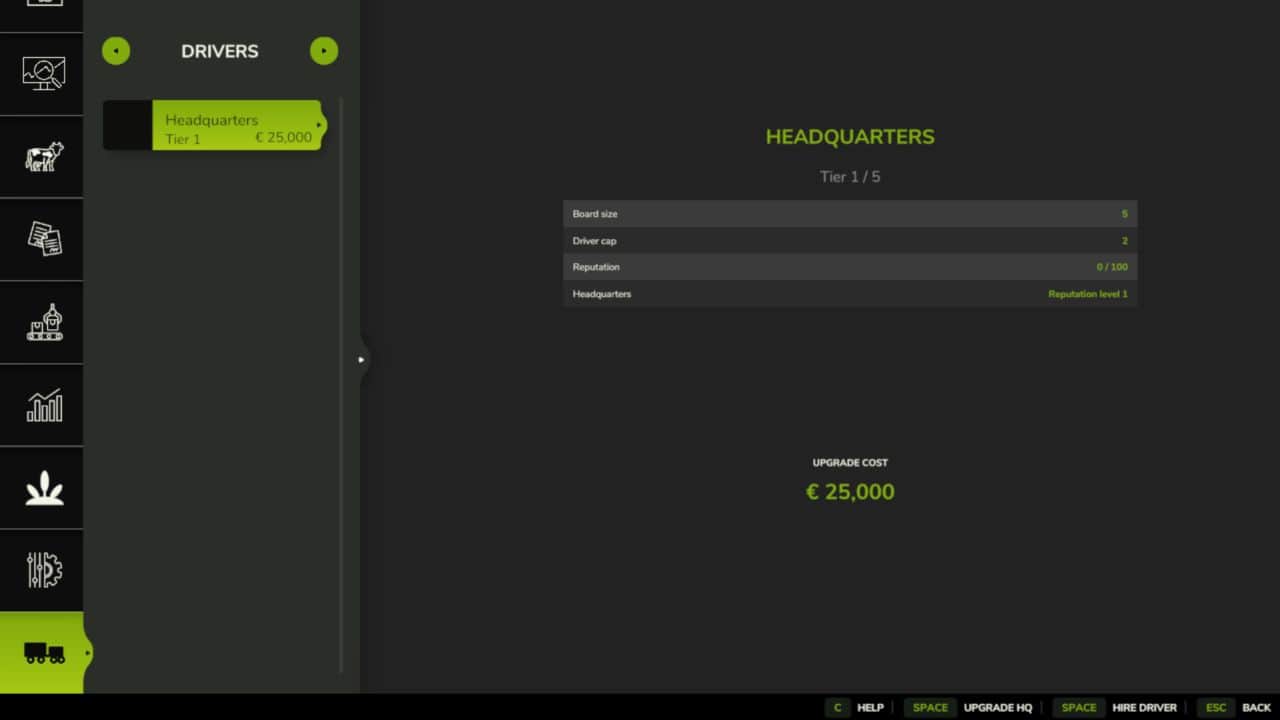Open the price statistics monitor icon
Viewport: 1280px width, 720px height.
tap(42, 74)
